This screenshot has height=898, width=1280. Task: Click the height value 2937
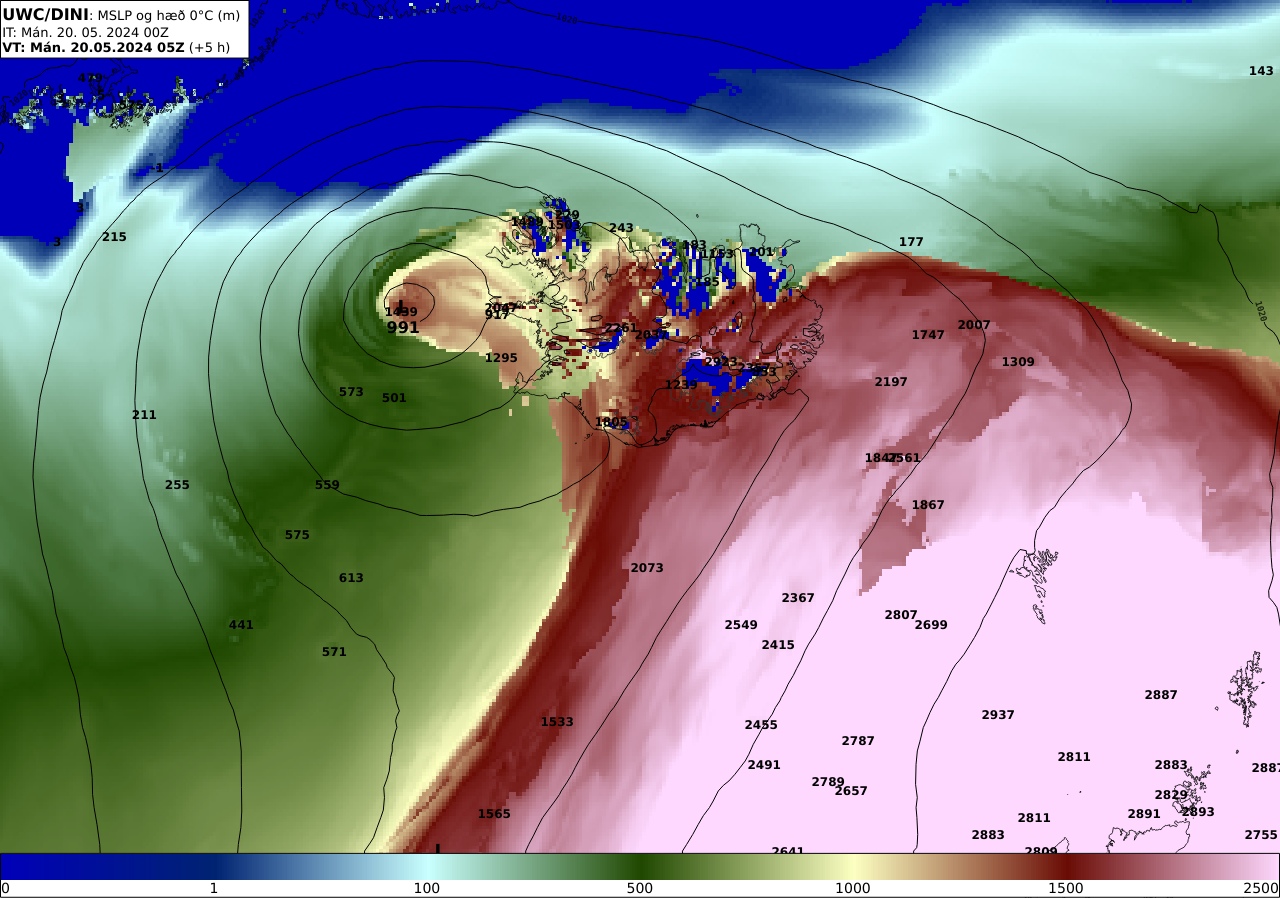[x=998, y=715]
